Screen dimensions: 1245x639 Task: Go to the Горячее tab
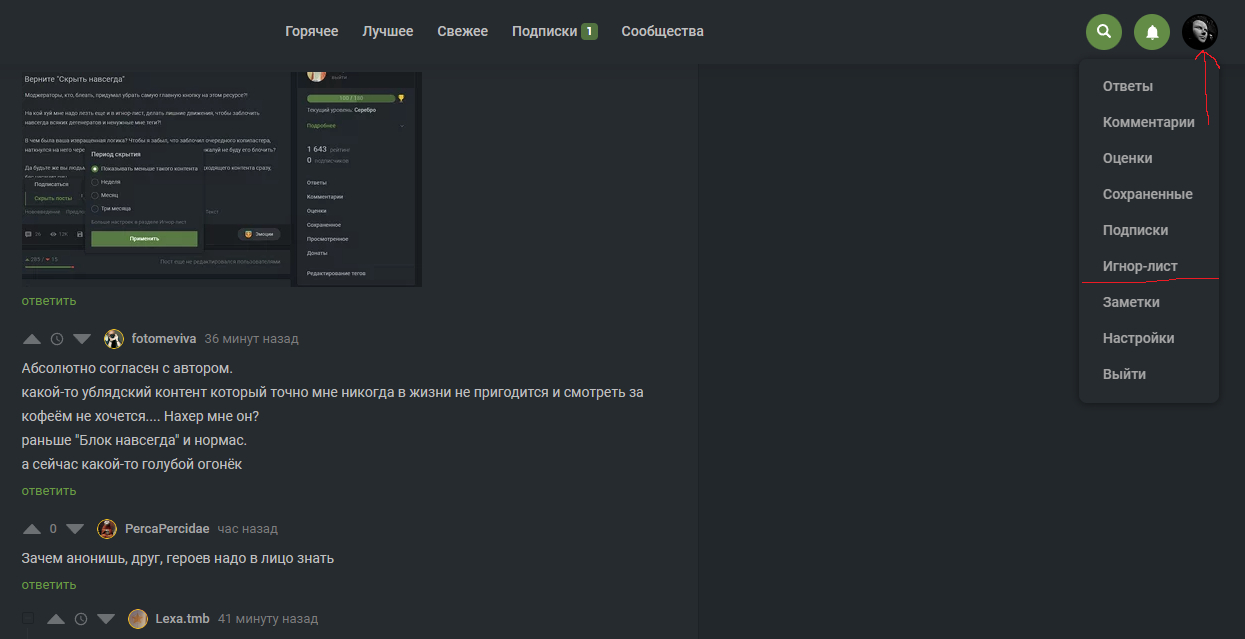coord(311,31)
